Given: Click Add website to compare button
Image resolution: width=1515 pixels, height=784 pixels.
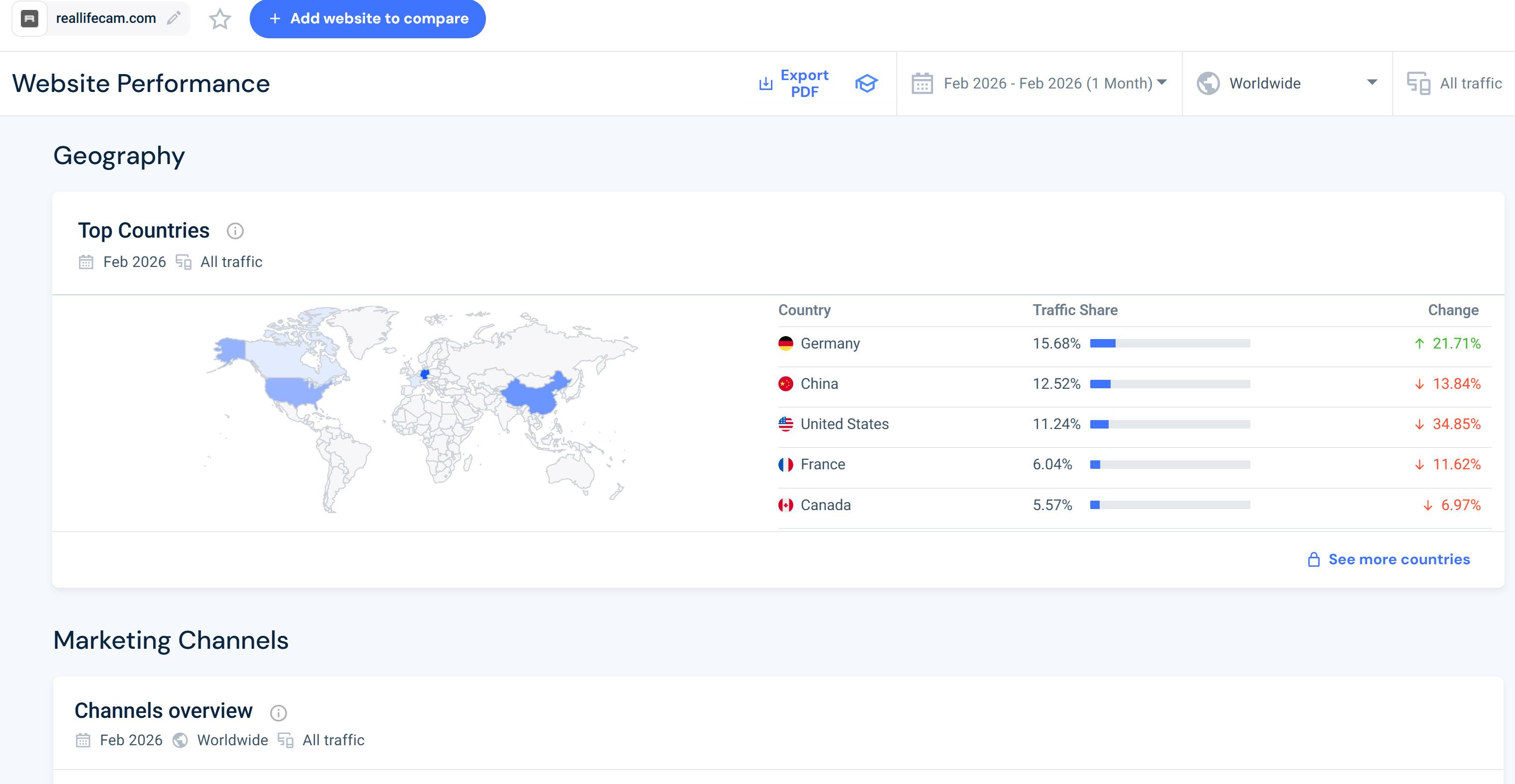Looking at the screenshot, I should (x=368, y=19).
